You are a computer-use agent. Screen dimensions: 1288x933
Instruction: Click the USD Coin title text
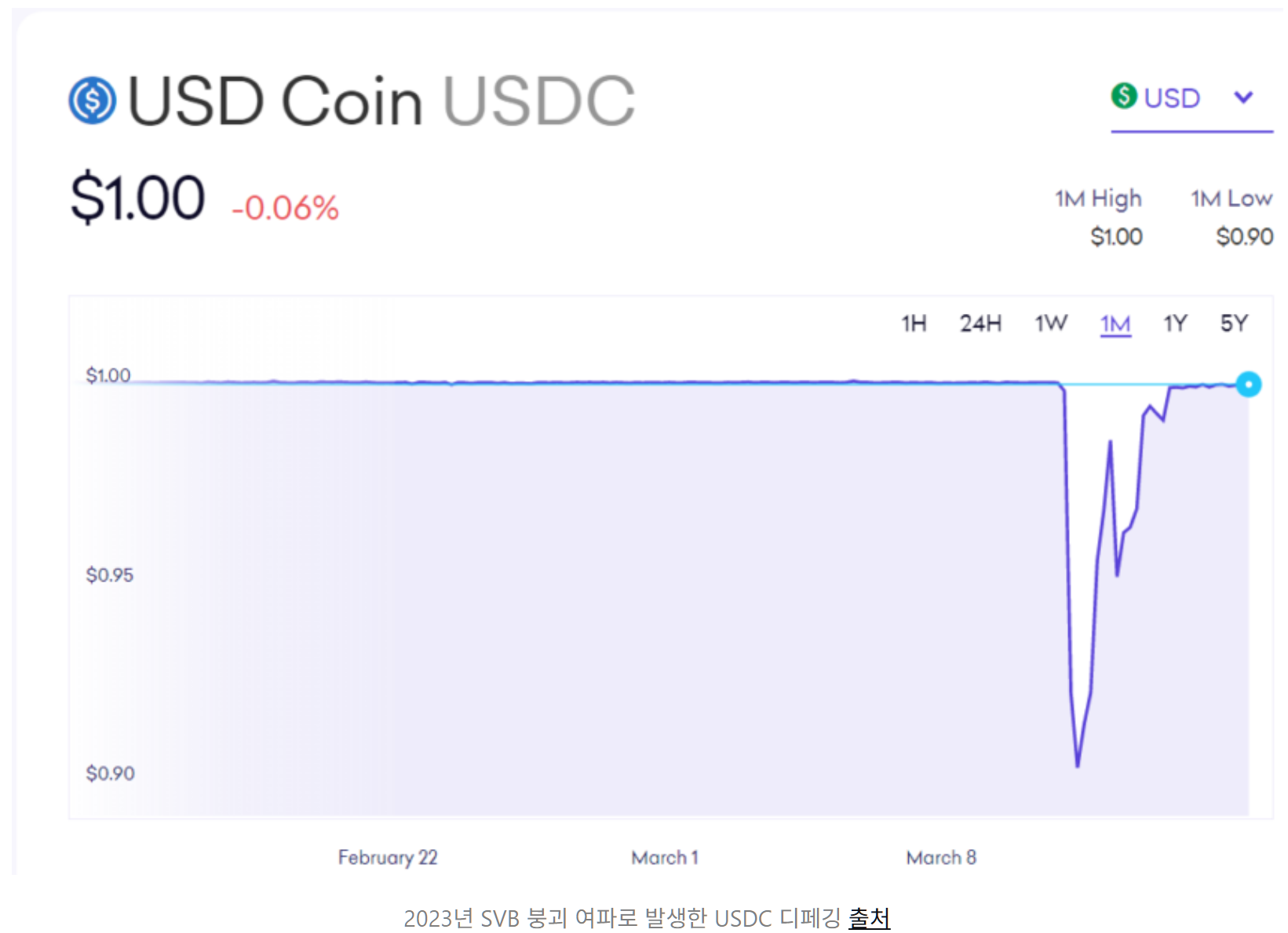pos(275,101)
